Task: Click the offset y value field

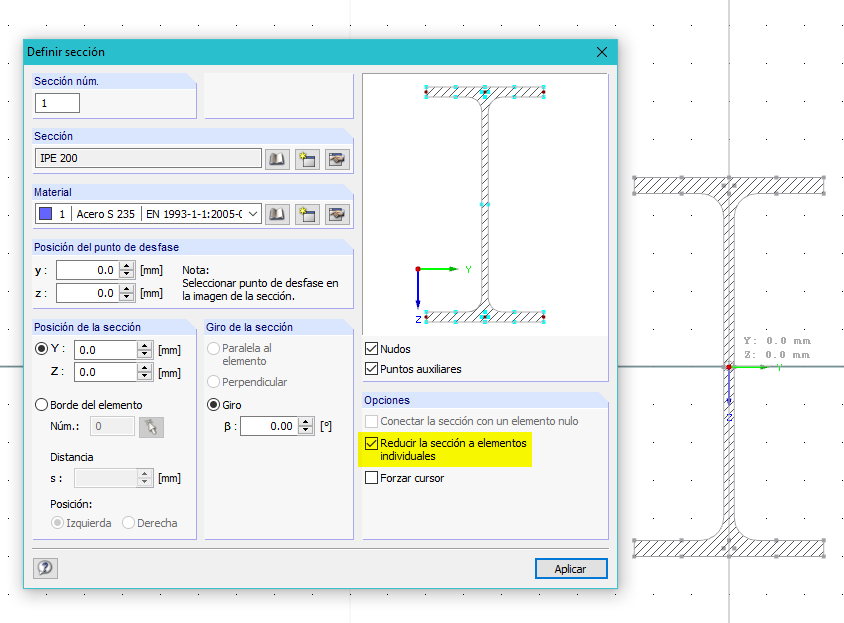Action: point(88,270)
